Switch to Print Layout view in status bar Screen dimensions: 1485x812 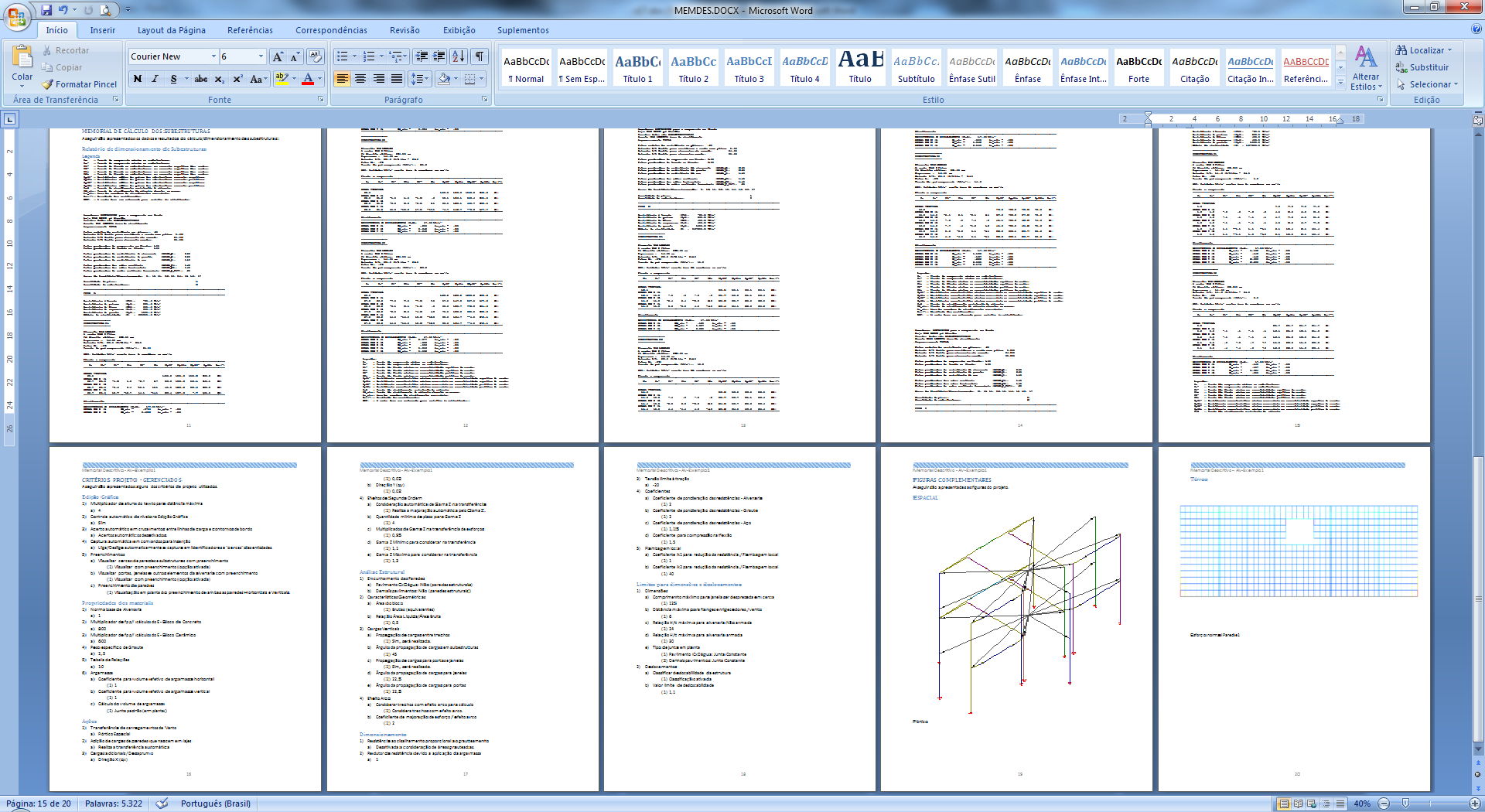pyautogui.click(x=1284, y=803)
